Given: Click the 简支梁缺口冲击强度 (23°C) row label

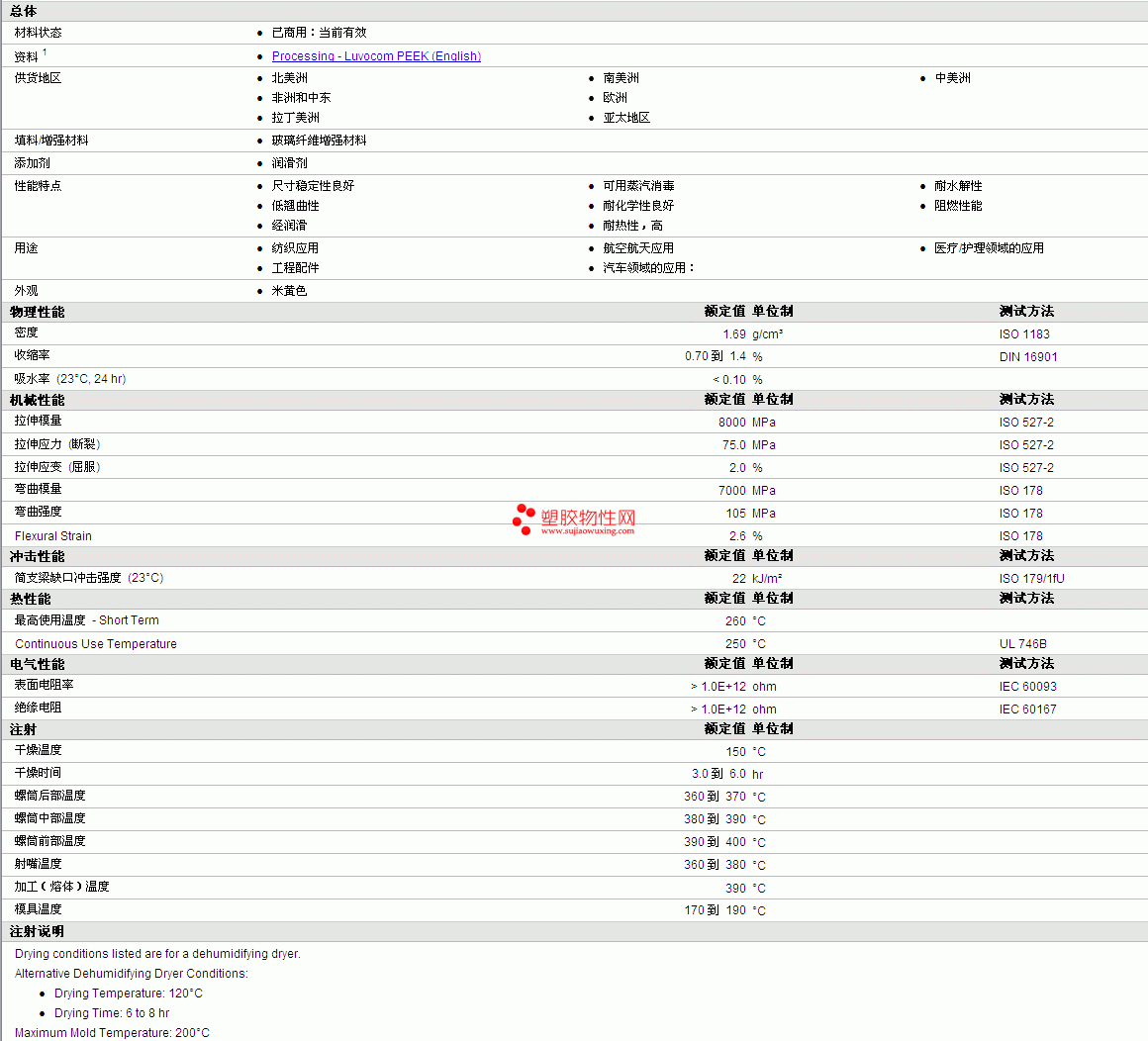Looking at the screenshot, I should (89, 578).
